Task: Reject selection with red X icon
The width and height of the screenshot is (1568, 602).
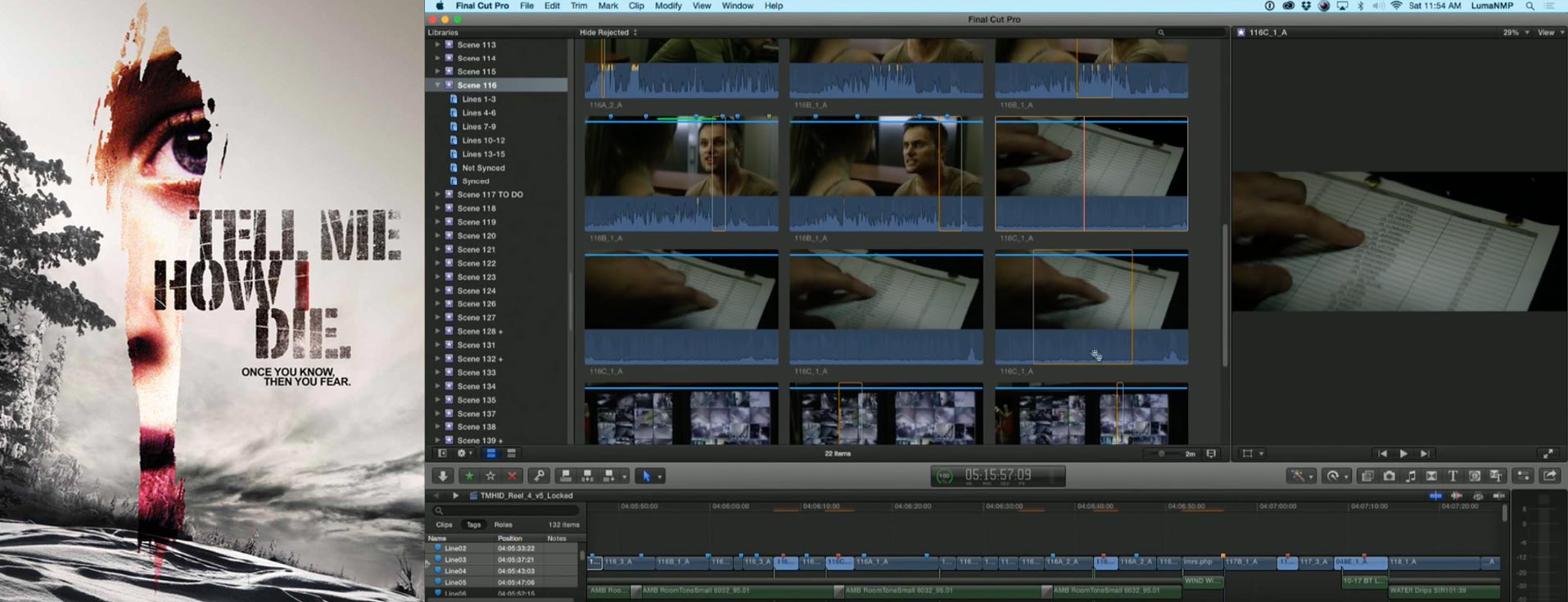Action: [x=513, y=476]
